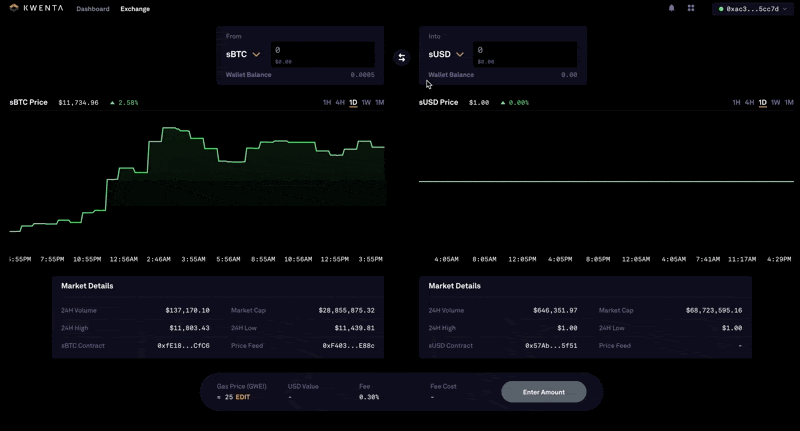
Task: Open the grid apps menu icon
Action: pyautogui.click(x=691, y=8)
